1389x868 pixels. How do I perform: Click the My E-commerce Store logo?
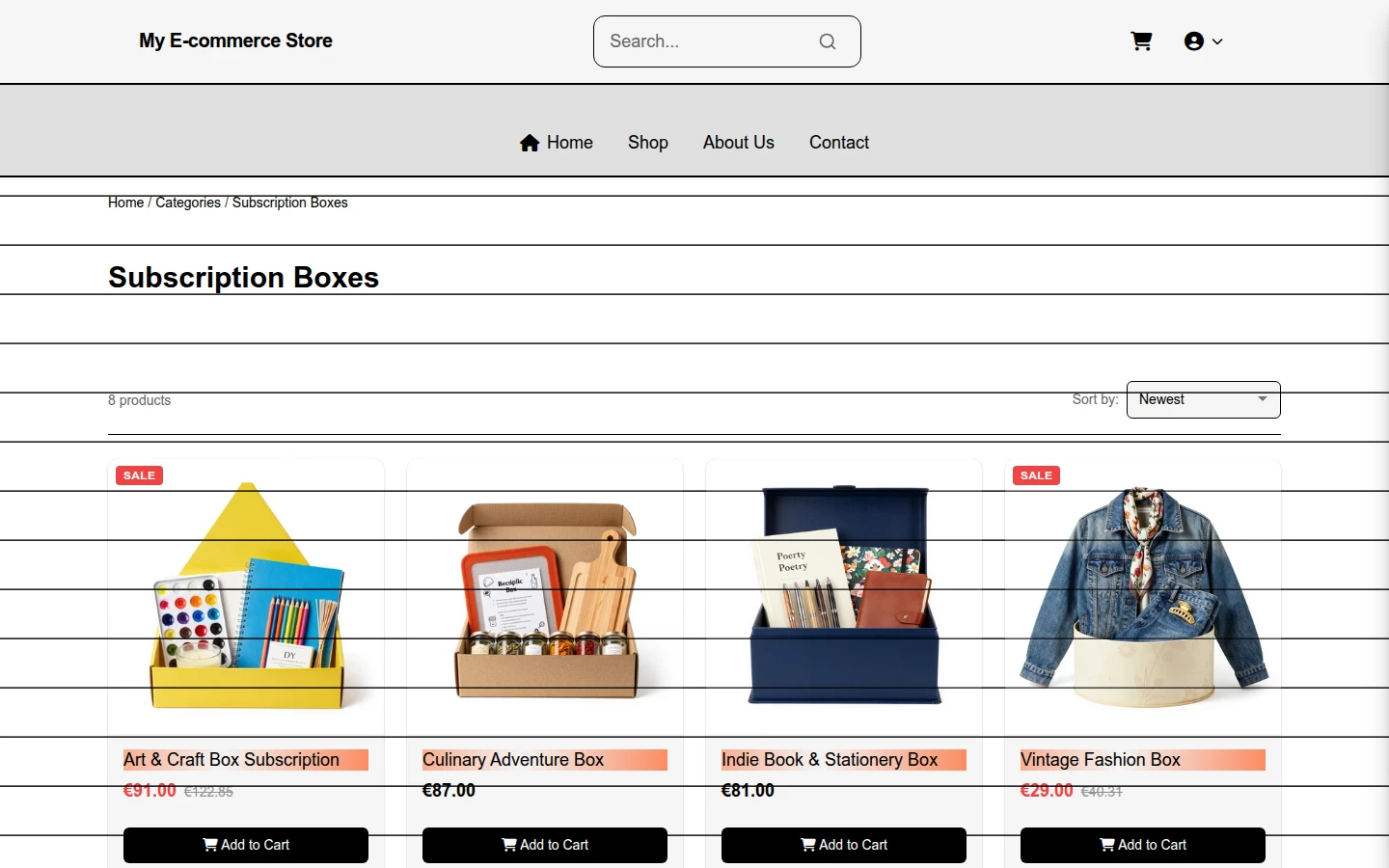[235, 41]
